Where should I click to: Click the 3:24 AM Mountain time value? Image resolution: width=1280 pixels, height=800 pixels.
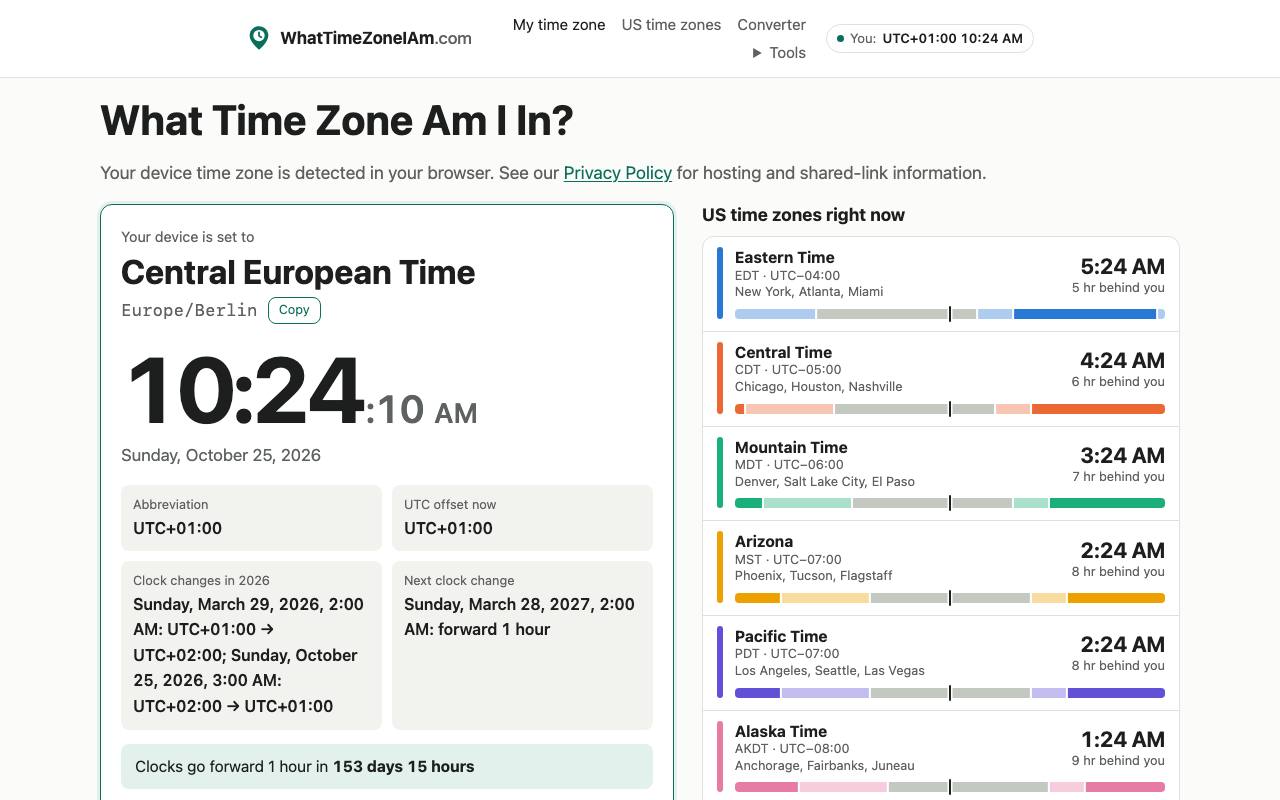point(1122,455)
